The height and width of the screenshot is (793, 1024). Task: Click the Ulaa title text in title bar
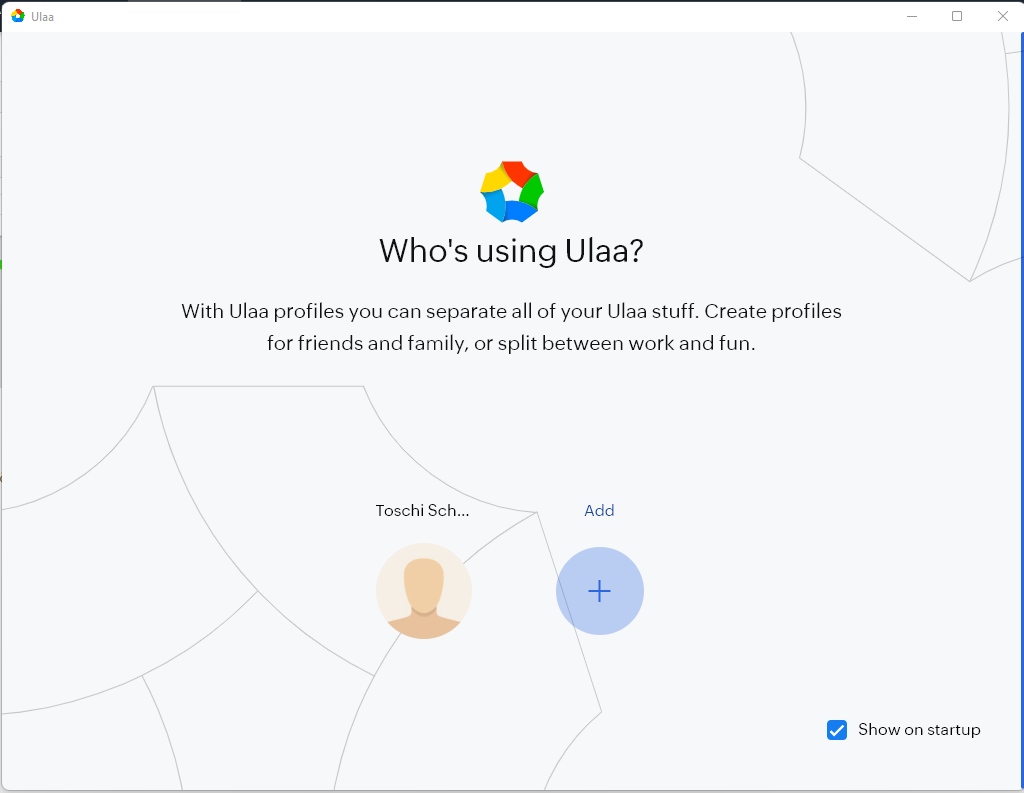pos(42,17)
